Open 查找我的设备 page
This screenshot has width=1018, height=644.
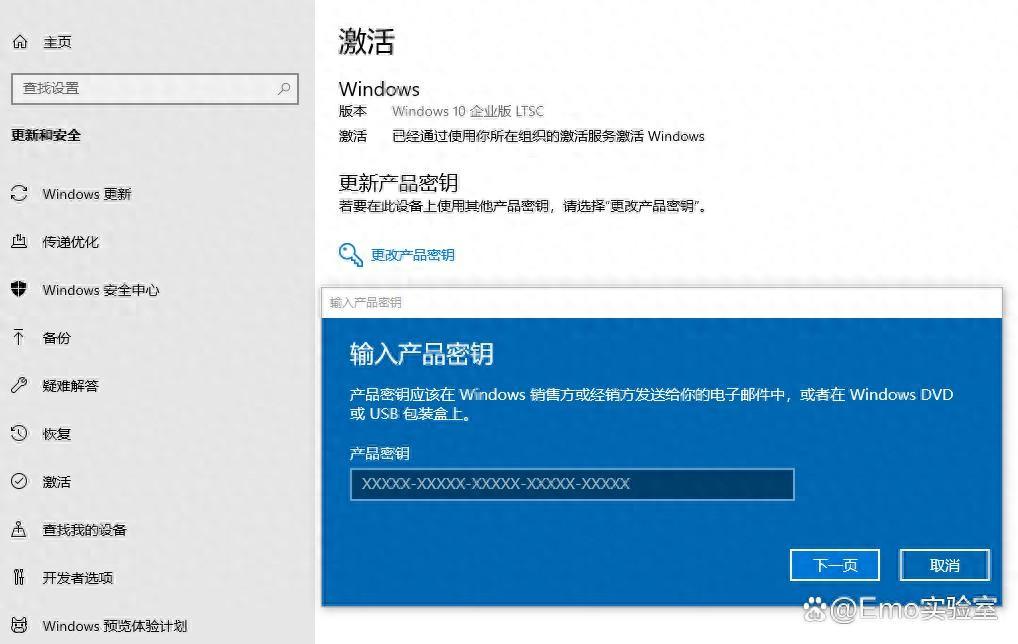click(x=84, y=530)
